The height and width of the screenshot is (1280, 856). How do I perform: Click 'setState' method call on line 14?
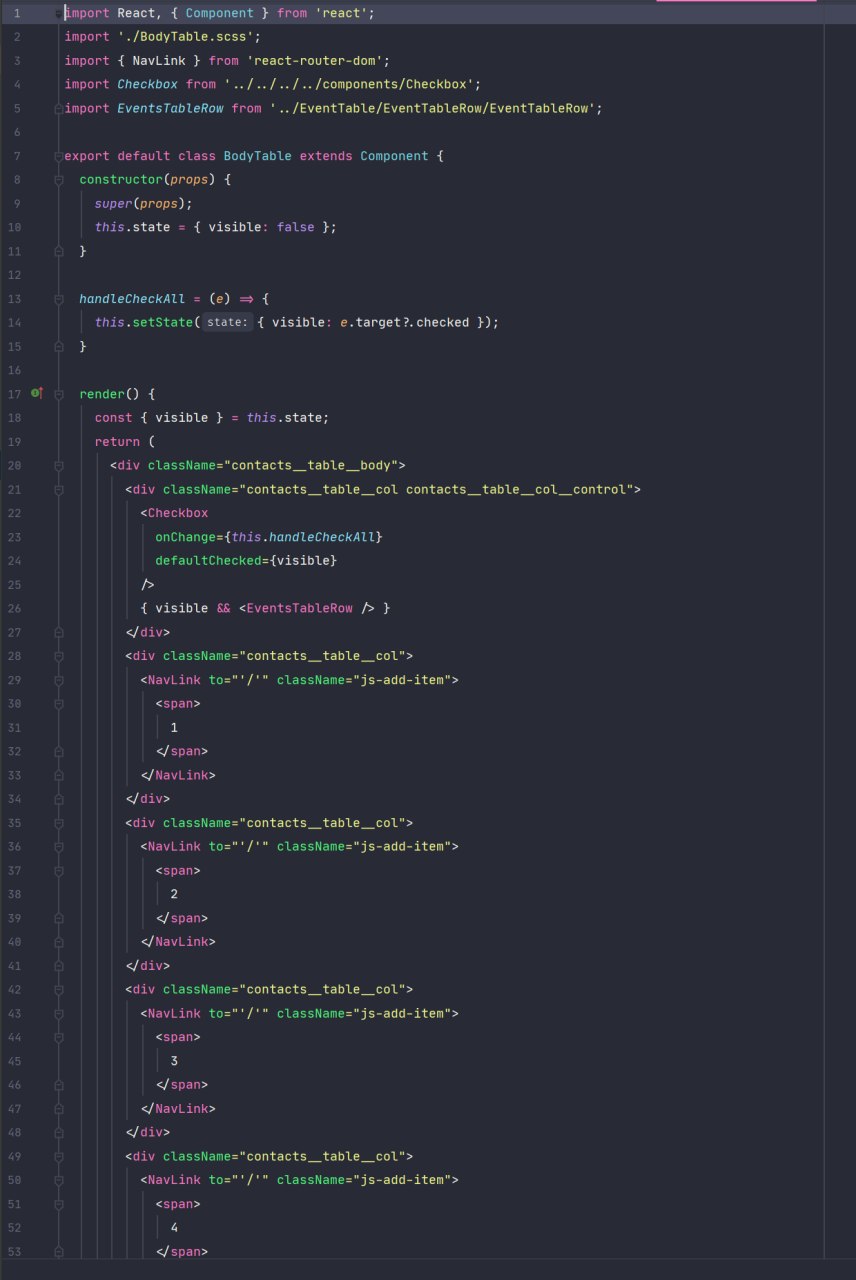164,323
